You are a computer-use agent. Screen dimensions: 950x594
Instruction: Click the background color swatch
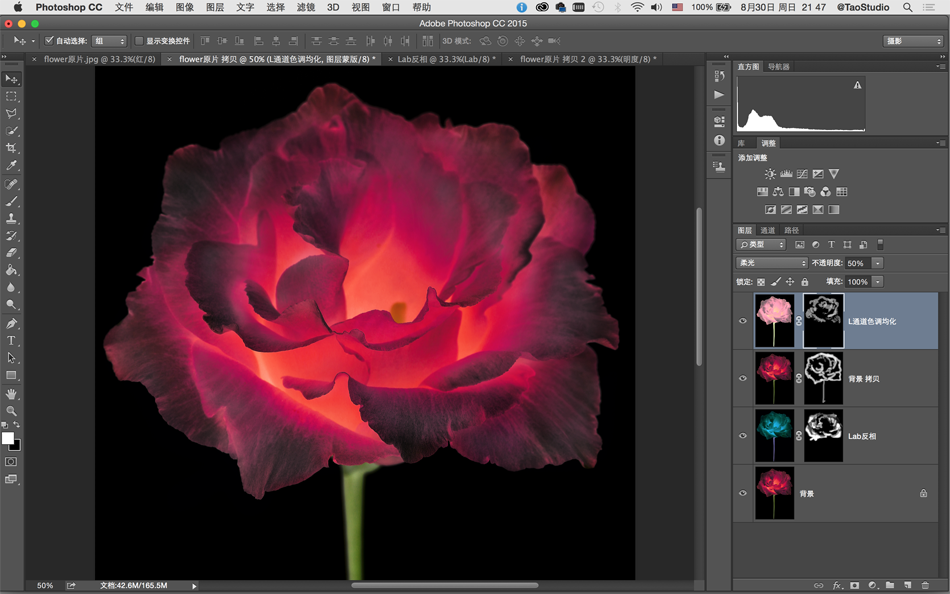pyautogui.click(x=16, y=447)
